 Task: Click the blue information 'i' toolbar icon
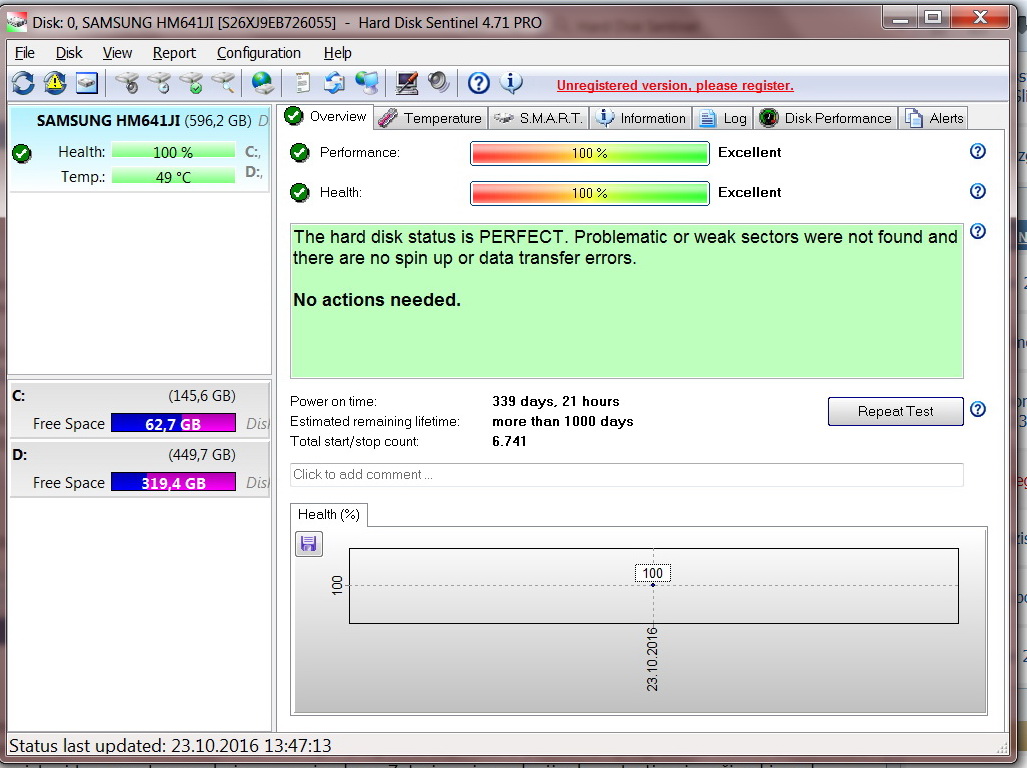pos(511,83)
